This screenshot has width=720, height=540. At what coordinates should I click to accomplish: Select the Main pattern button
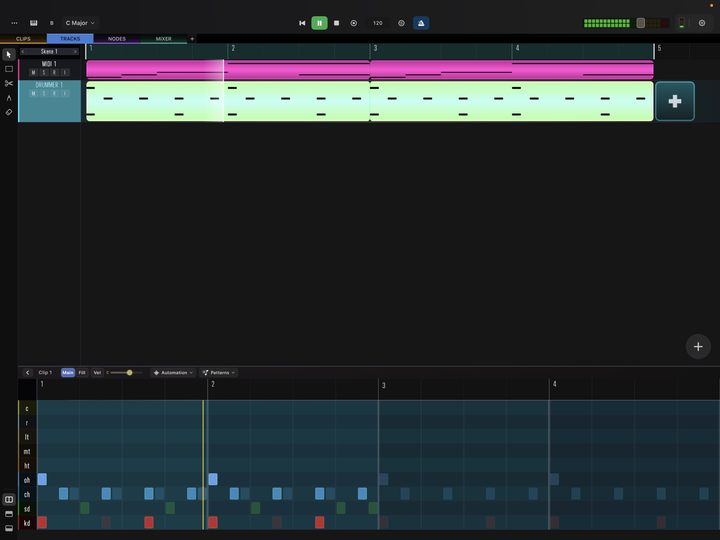point(68,372)
